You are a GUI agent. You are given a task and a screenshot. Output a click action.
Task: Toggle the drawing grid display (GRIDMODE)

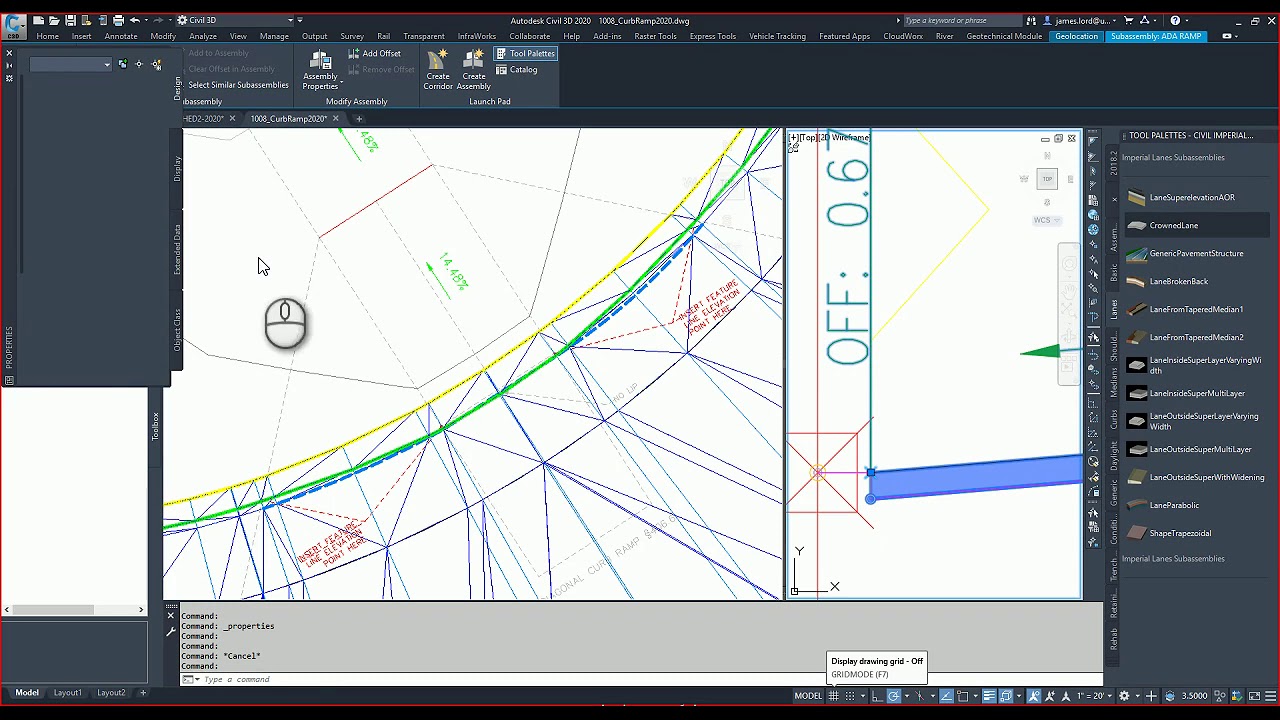click(834, 696)
